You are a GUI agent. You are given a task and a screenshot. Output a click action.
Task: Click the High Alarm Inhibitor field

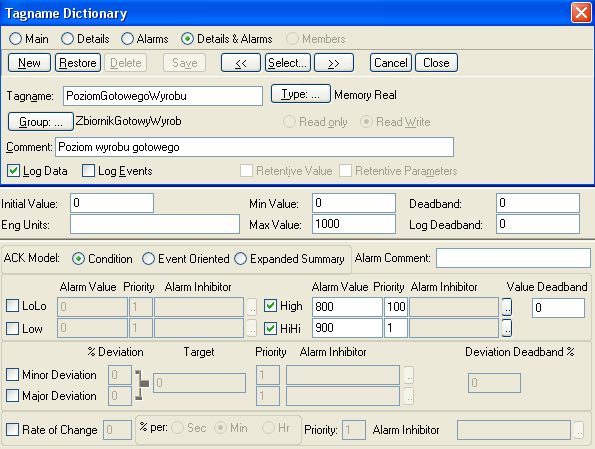click(454, 307)
